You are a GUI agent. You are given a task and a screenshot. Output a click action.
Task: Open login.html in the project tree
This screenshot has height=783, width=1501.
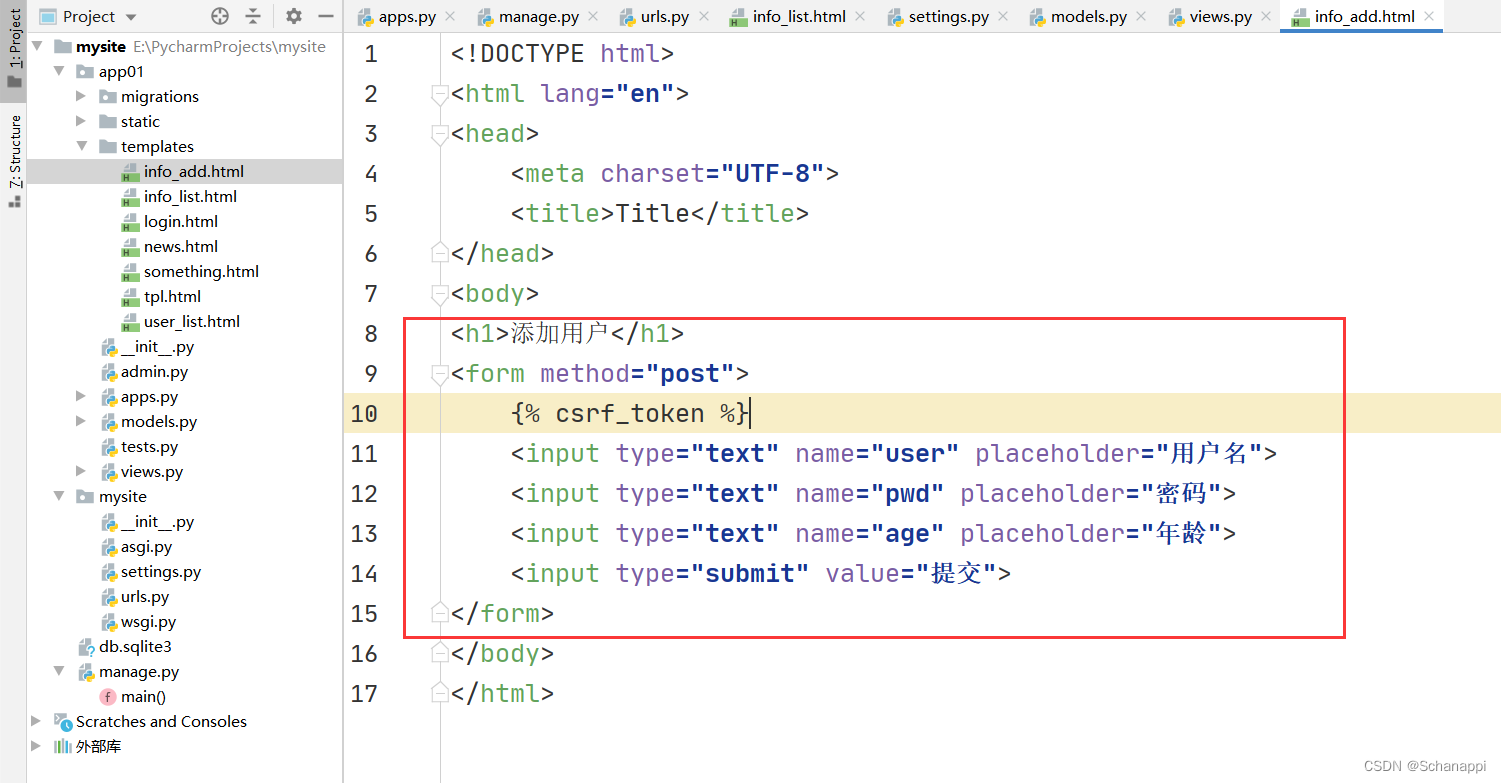(180, 221)
